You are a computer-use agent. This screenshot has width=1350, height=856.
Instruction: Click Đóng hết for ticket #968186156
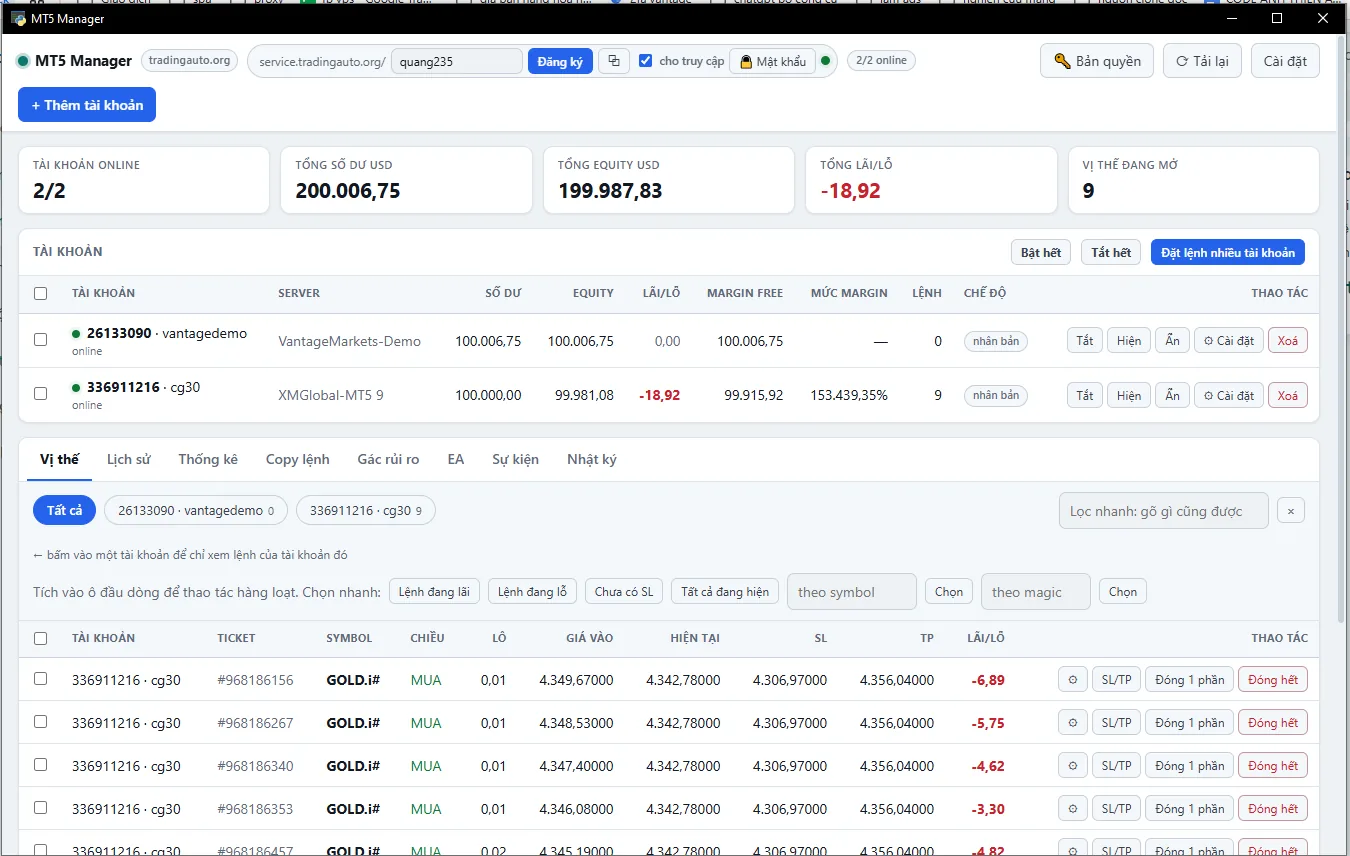coord(1273,680)
